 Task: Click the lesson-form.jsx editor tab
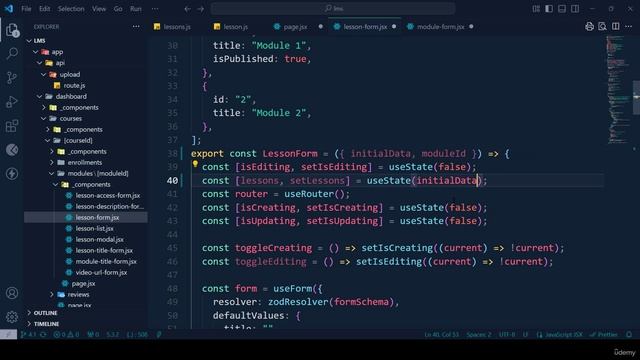coord(364,27)
